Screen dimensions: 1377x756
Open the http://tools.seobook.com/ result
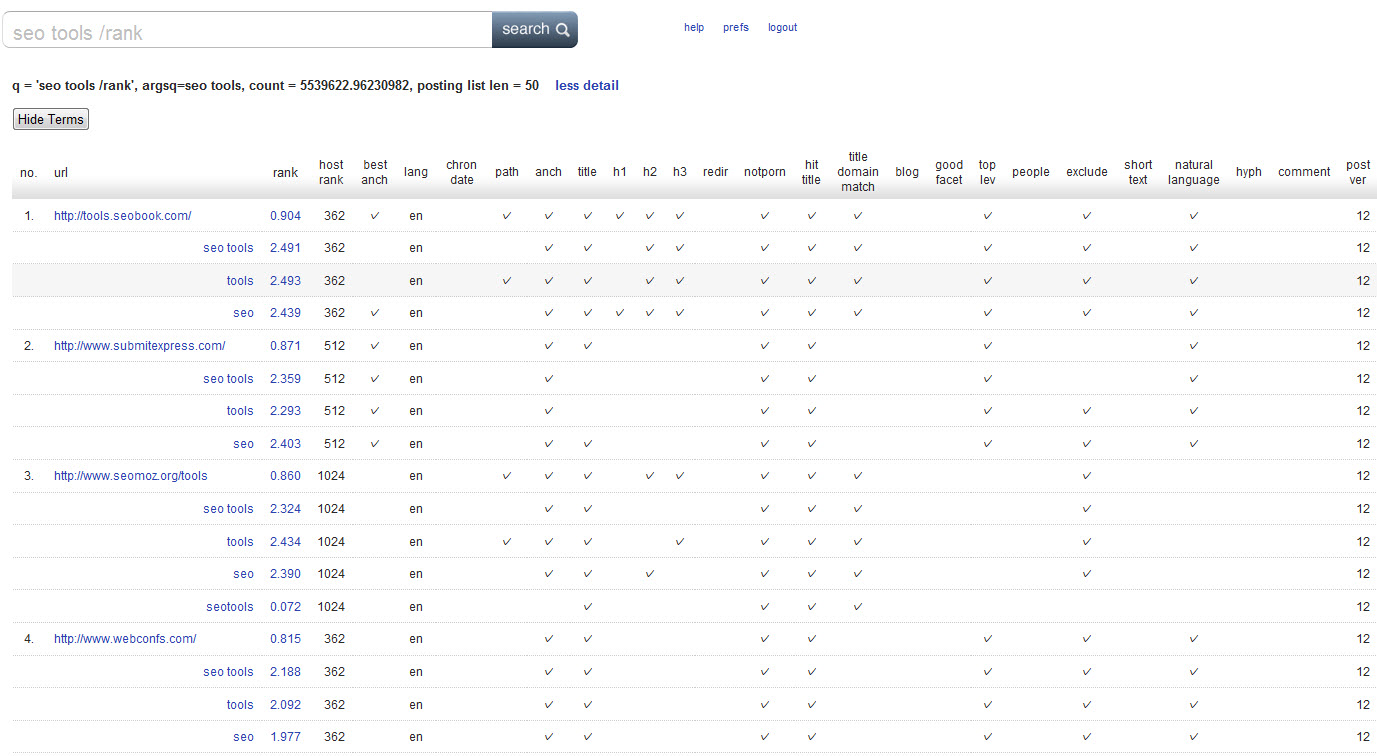pos(122,215)
